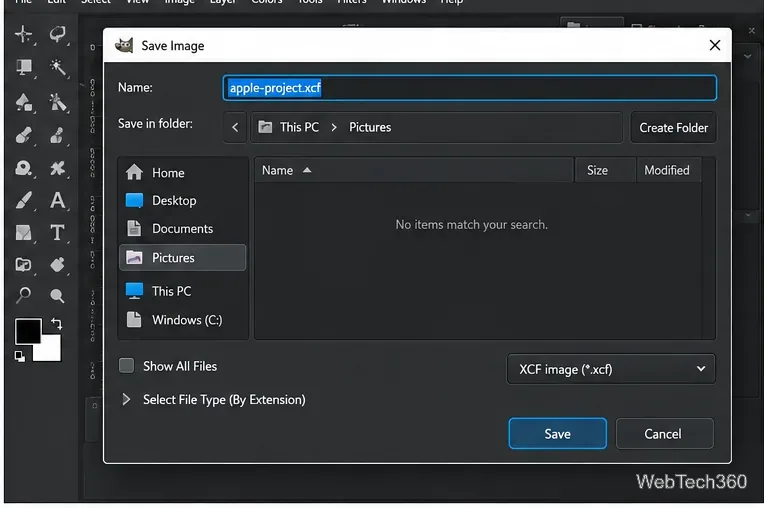Viewport: 764px width, 508px height.
Task: Select the Fuzzy Select magic wand tool
Action: tap(57, 67)
